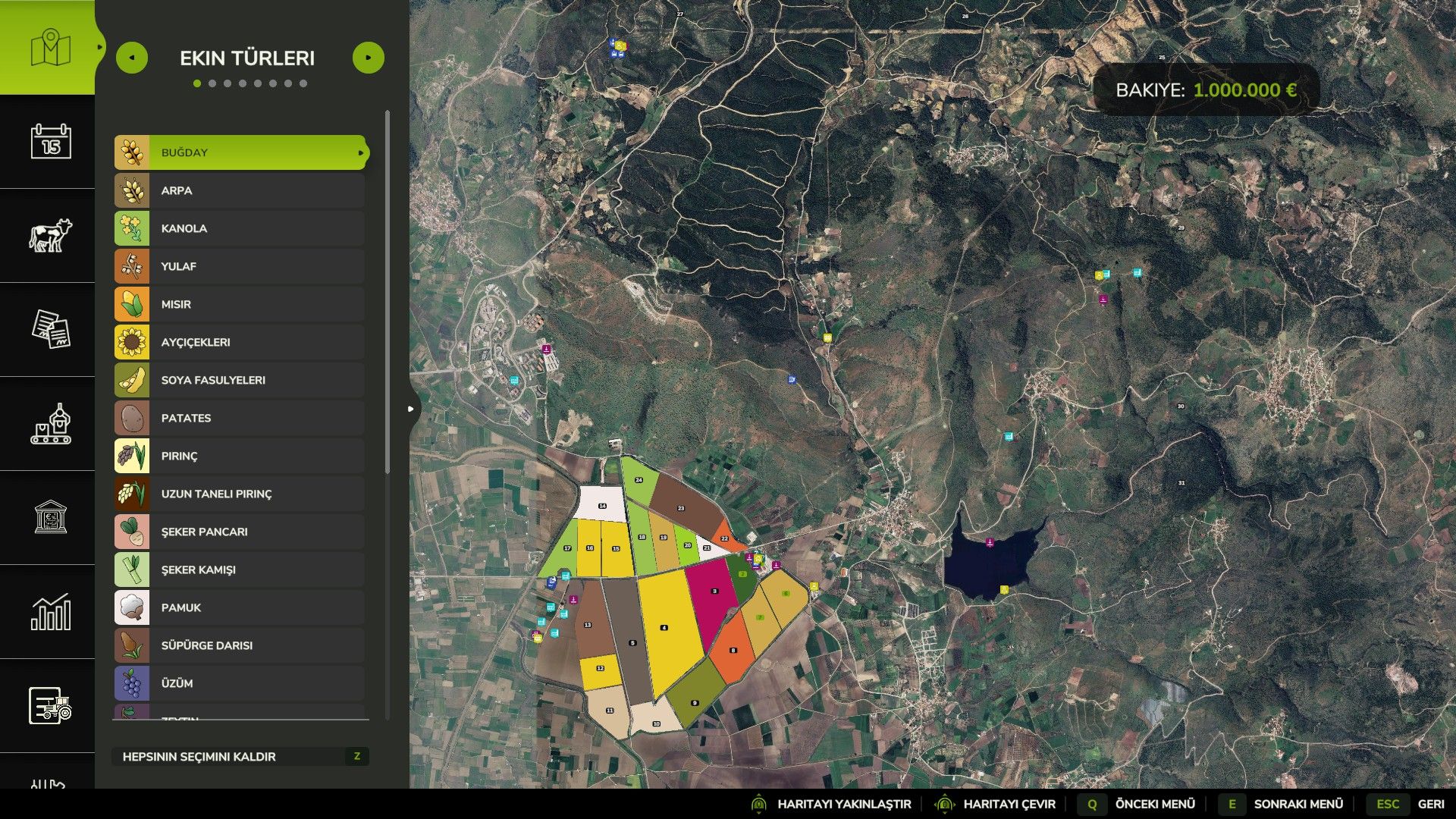Toggle the Kanola crop filter
Image resolution: width=1456 pixels, height=819 pixels.
tap(240, 228)
